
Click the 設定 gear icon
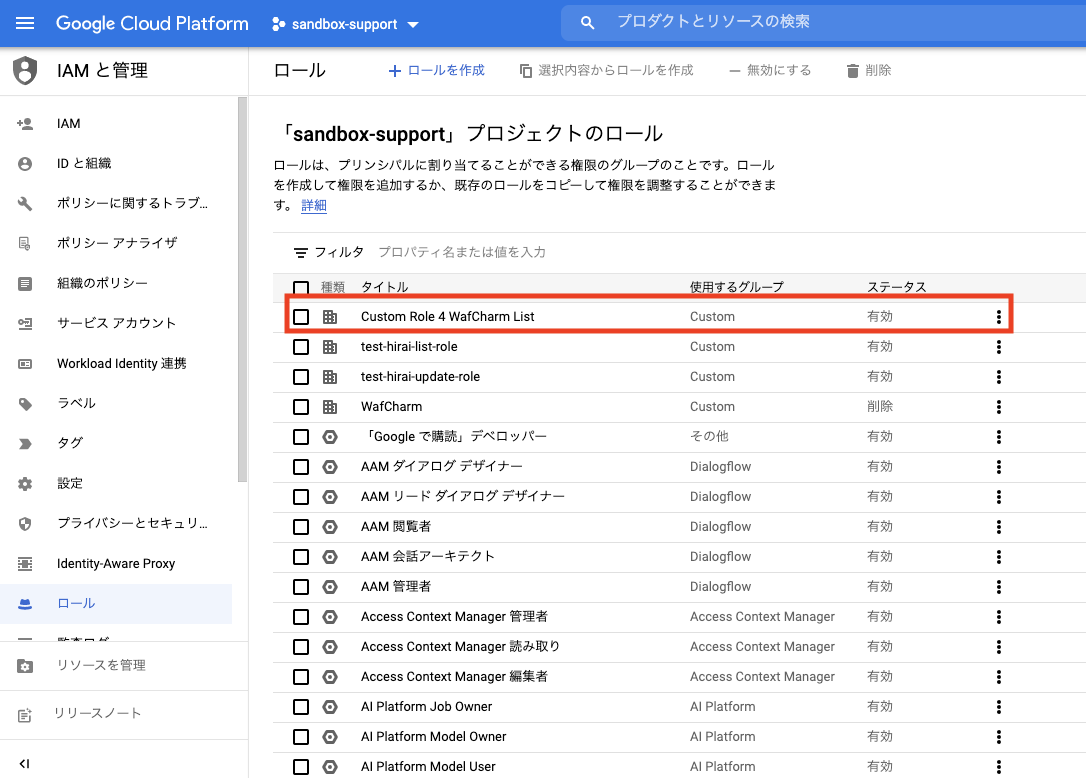coord(25,484)
